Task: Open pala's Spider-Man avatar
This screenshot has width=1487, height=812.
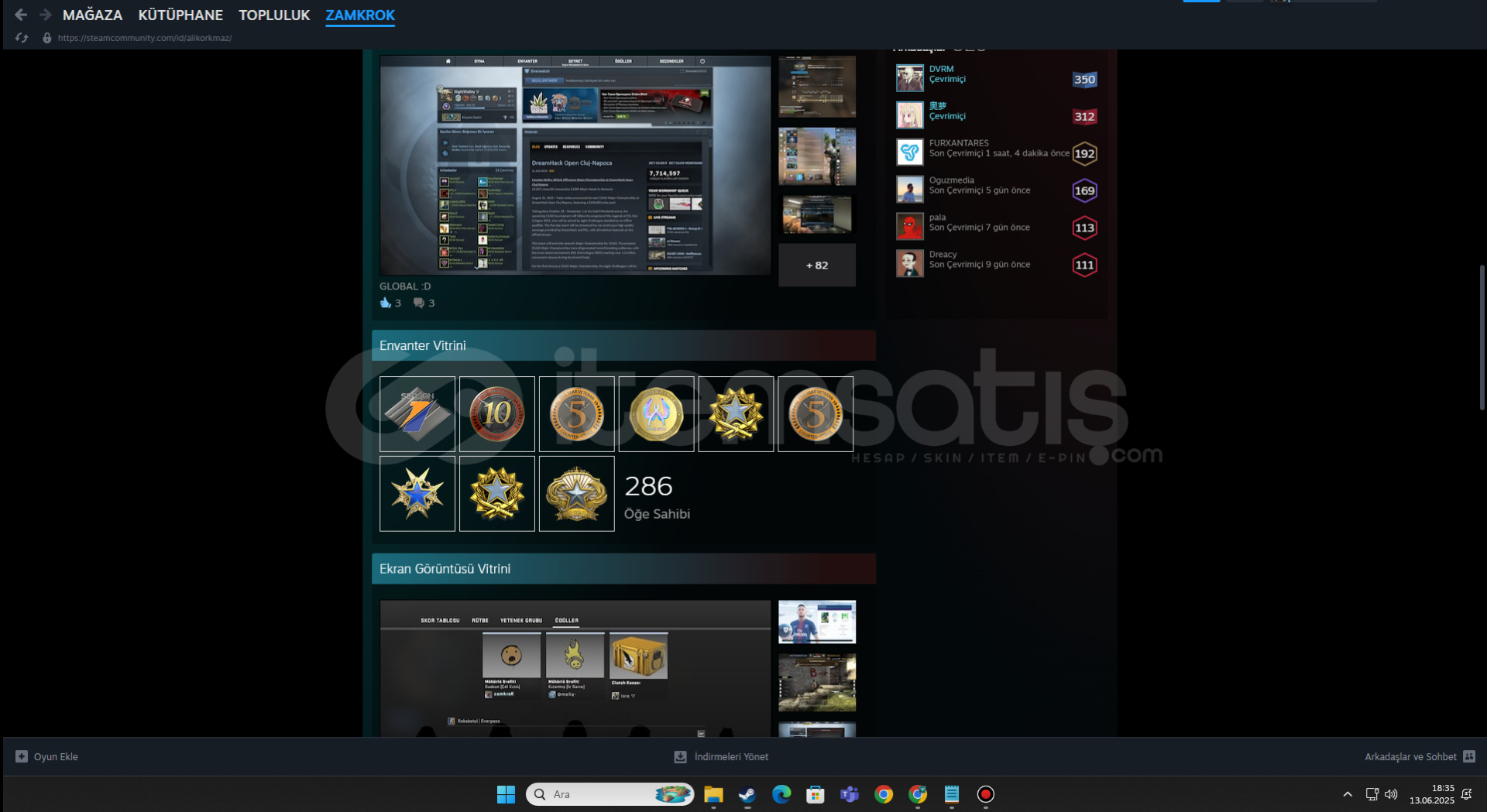Action: click(910, 227)
